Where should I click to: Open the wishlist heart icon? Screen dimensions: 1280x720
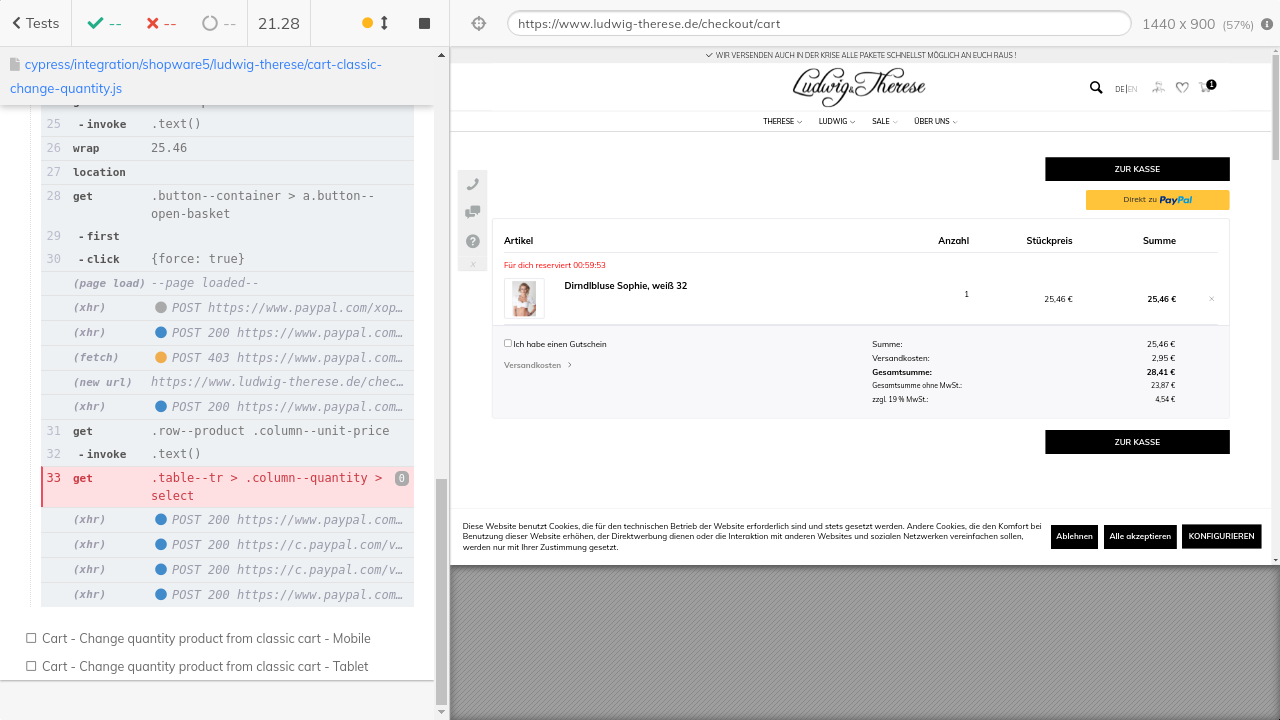[1182, 88]
